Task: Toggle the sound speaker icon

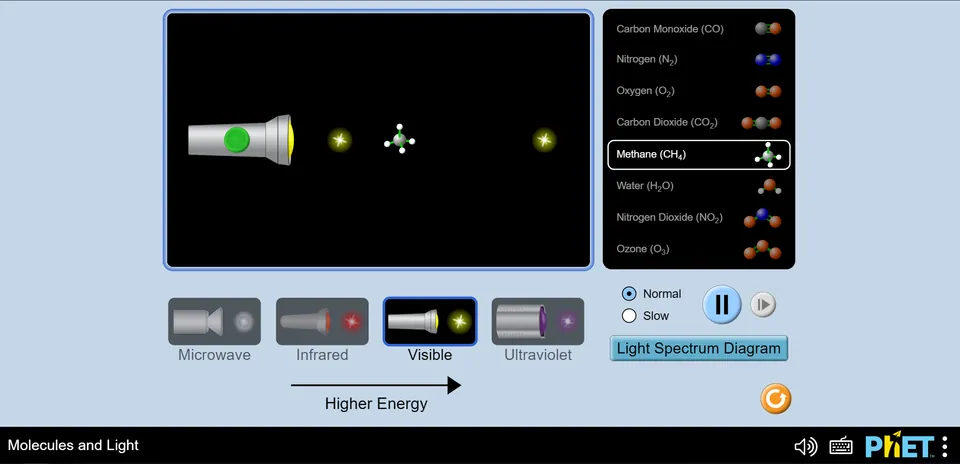Action: (805, 446)
